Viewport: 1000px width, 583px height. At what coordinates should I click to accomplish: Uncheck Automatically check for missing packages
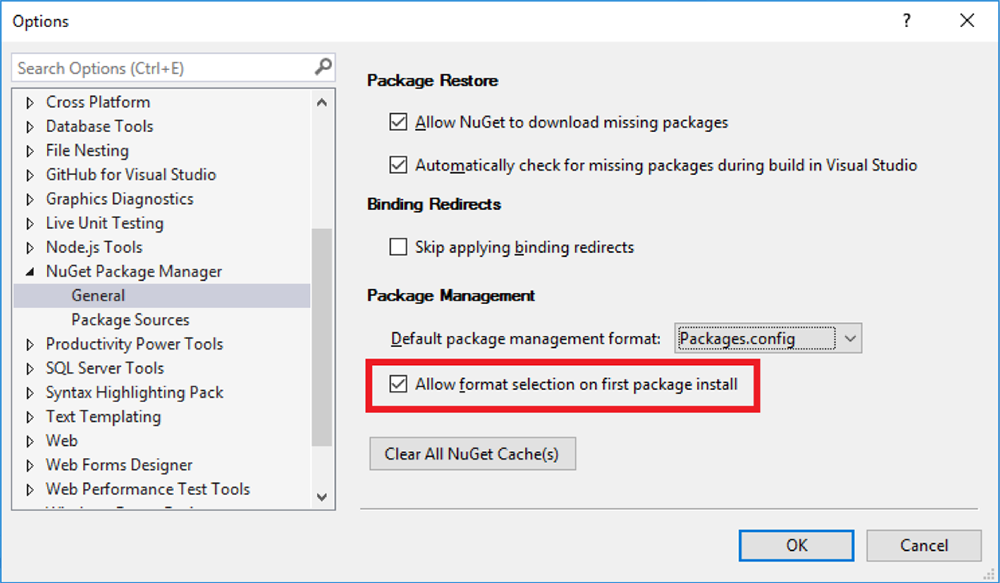(x=398, y=165)
